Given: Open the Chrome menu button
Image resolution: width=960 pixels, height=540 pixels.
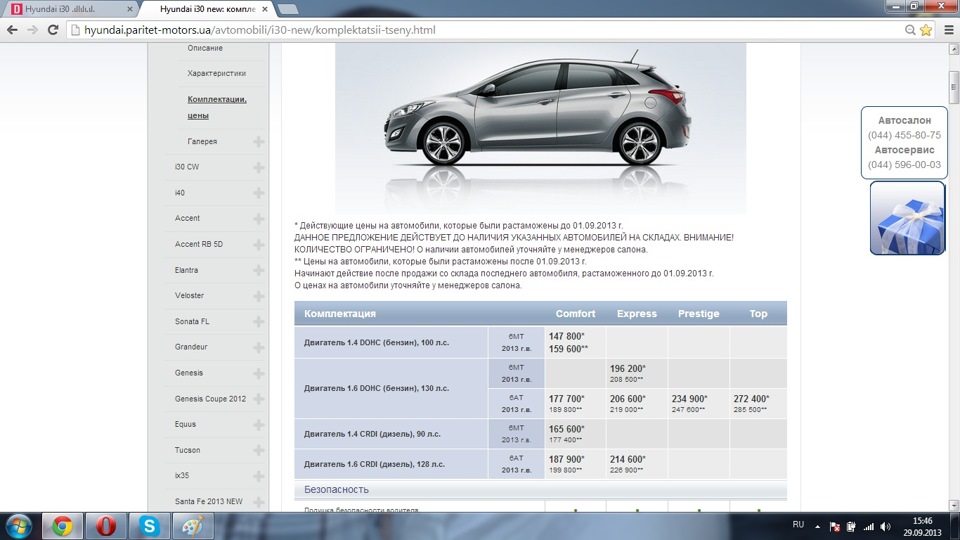Looking at the screenshot, I should click(948, 29).
